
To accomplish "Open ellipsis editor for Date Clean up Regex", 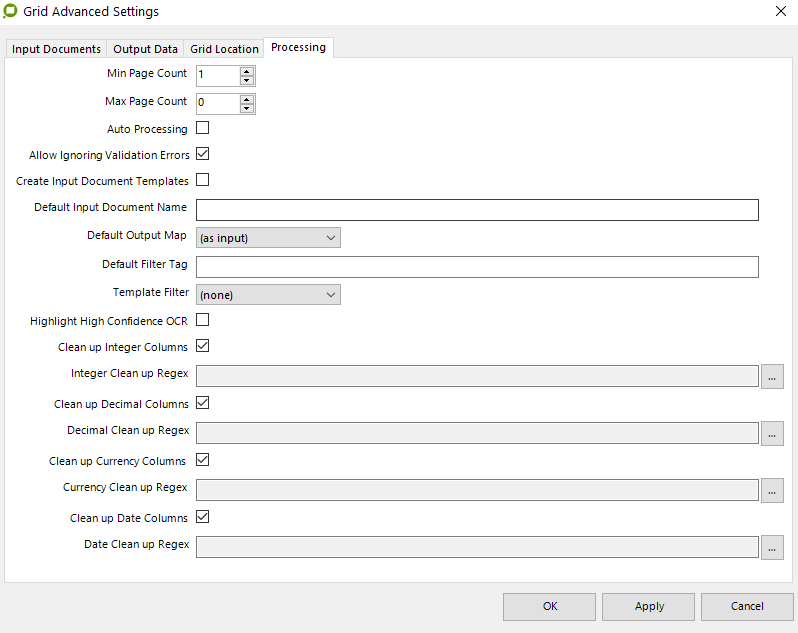I will (x=772, y=547).
